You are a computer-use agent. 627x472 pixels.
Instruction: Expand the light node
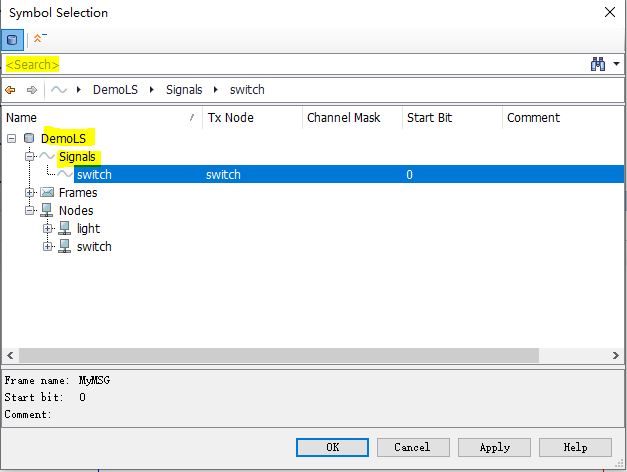tap(48, 228)
